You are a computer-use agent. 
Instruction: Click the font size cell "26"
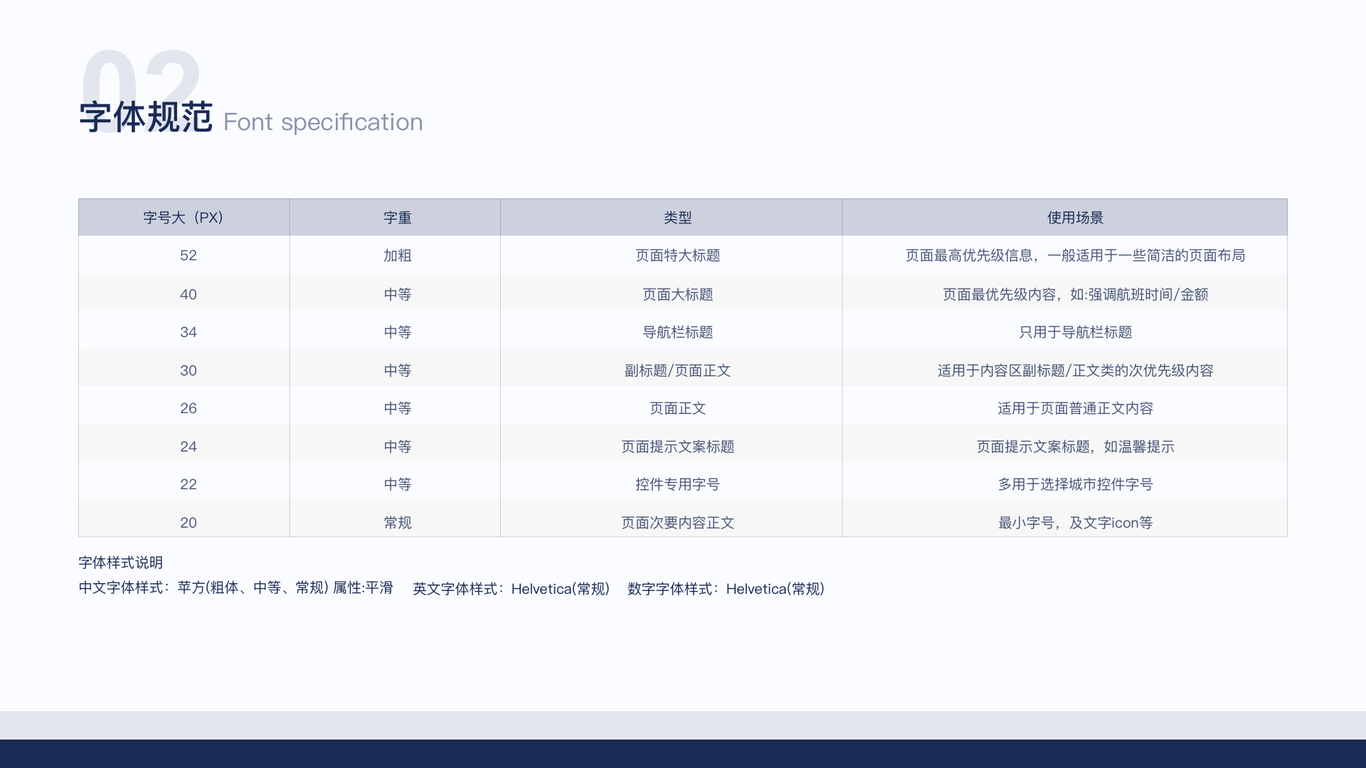[189, 408]
